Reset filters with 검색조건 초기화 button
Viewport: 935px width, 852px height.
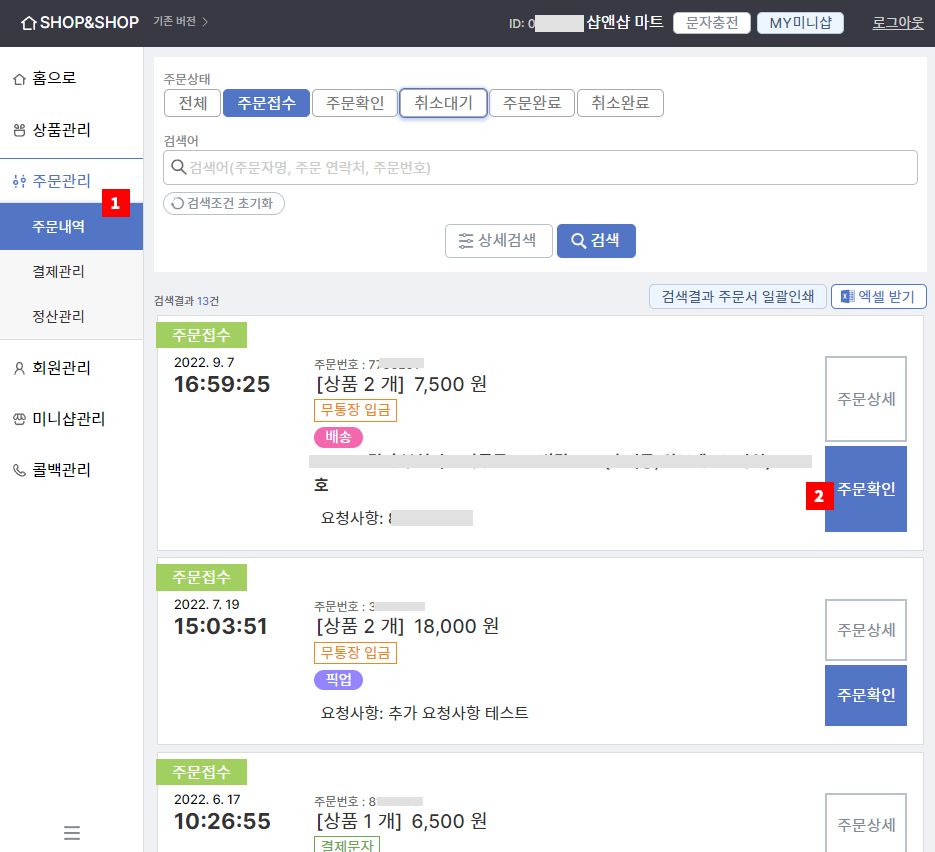(x=224, y=203)
